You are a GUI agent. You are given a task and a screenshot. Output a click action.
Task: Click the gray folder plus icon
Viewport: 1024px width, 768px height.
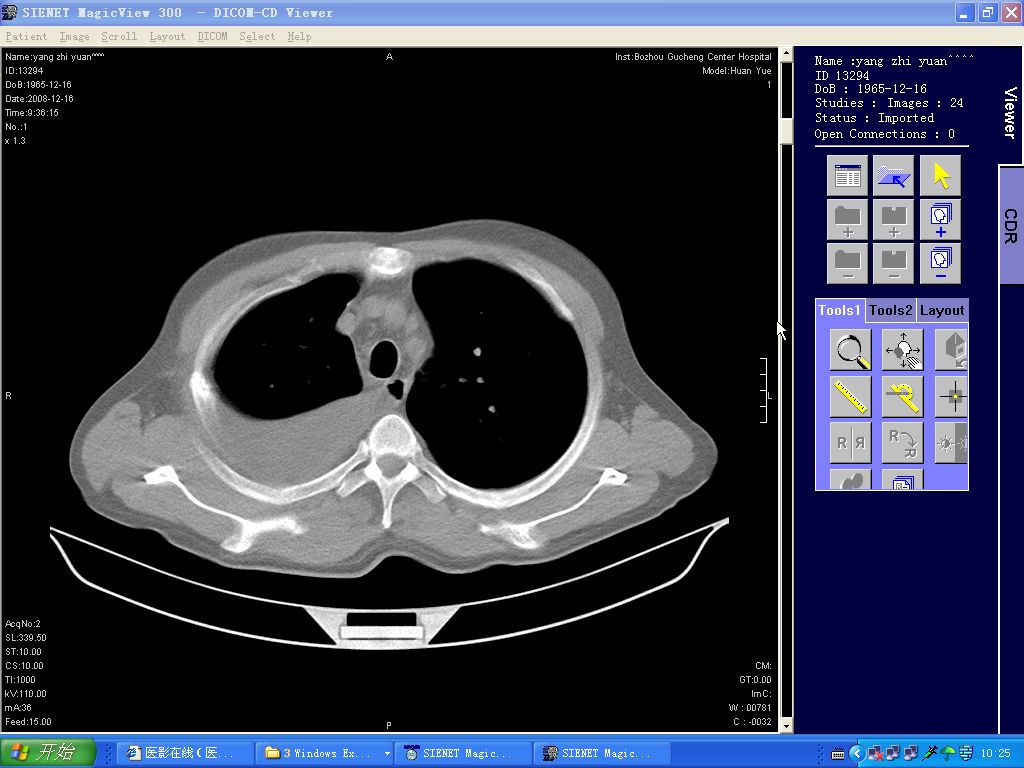847,220
